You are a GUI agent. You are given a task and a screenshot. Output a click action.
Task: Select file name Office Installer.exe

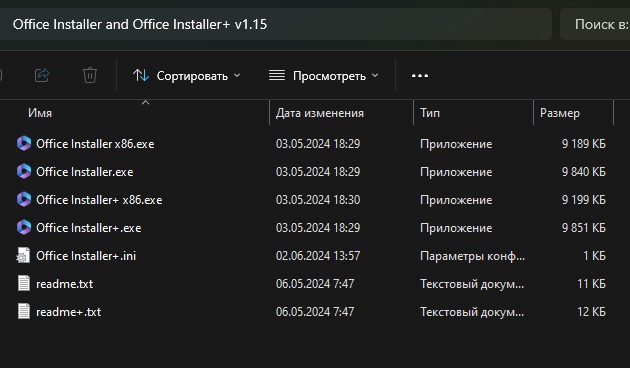tap(85, 172)
